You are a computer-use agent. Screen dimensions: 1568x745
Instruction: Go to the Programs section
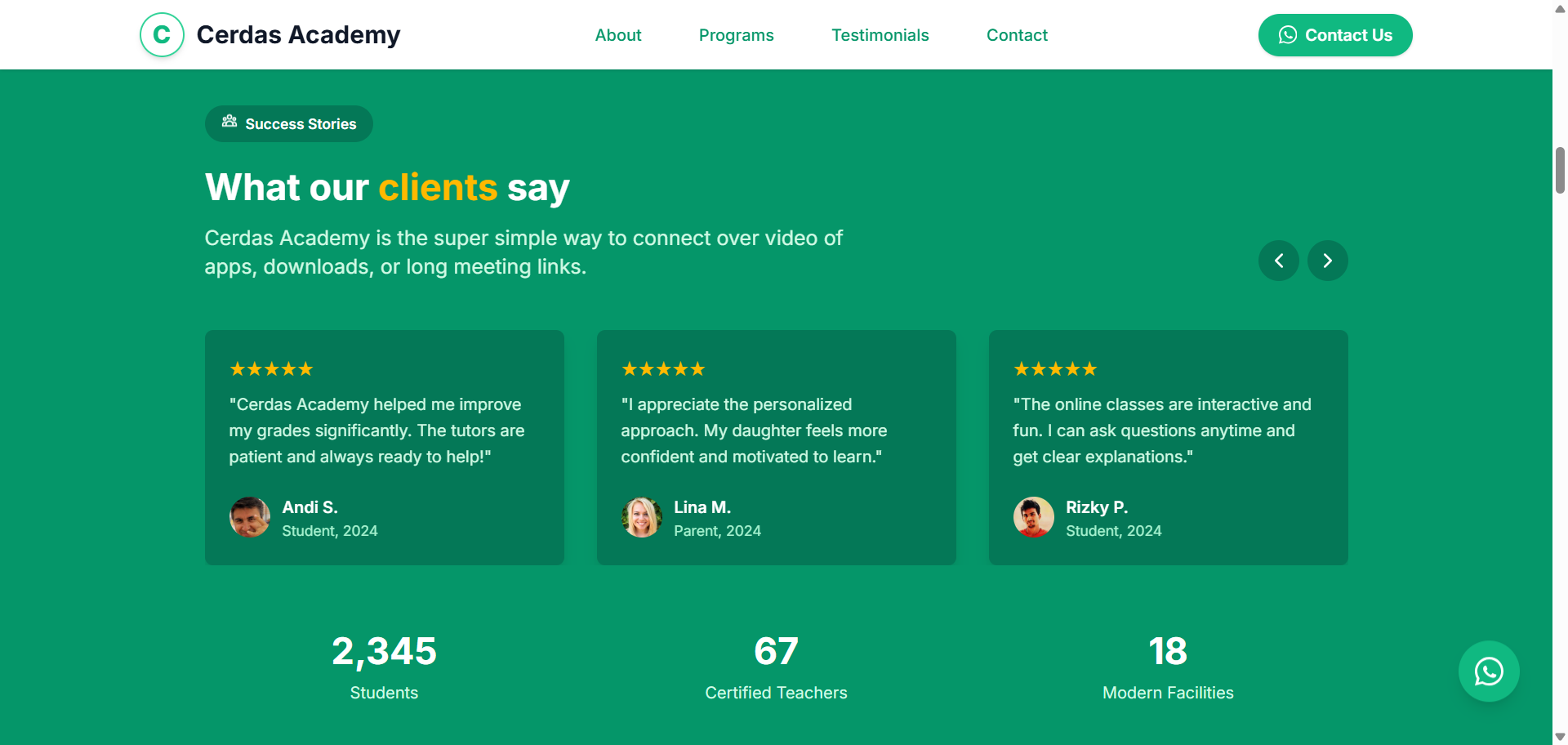736,35
